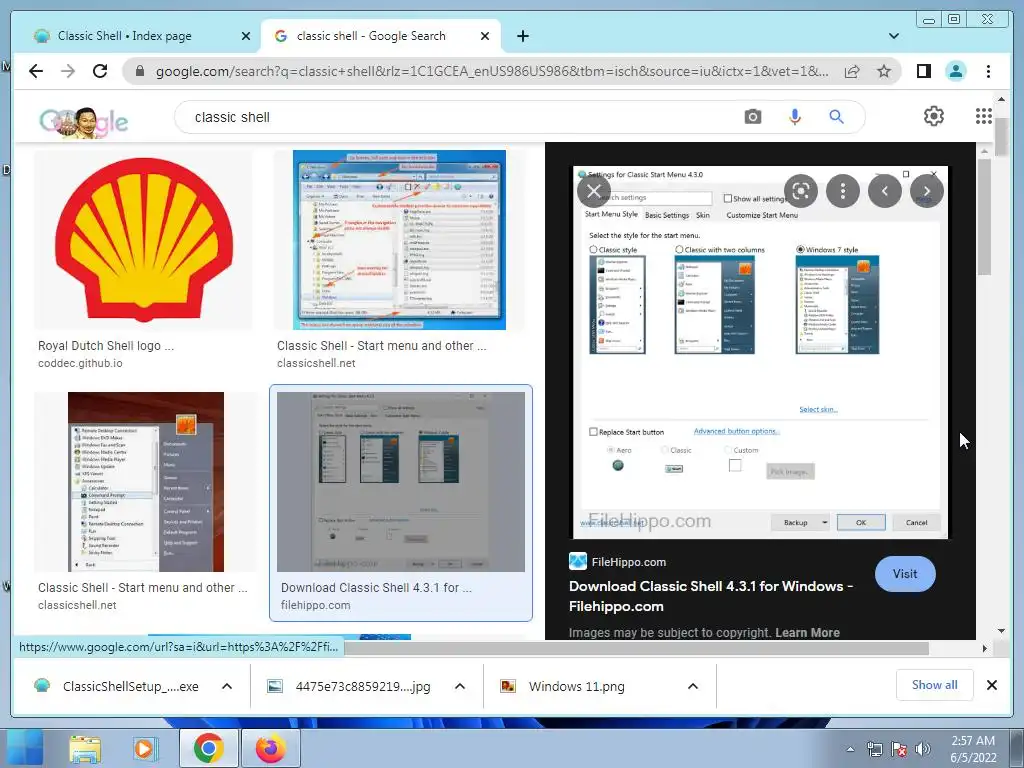
Task: Show hidden tray icons arrow
Action: click(850, 749)
